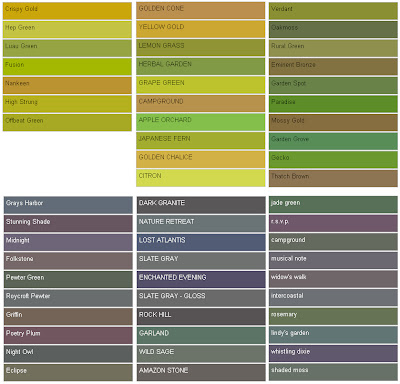Choose the whistling dixie swatch
The image size is (400, 384).
(333, 354)
